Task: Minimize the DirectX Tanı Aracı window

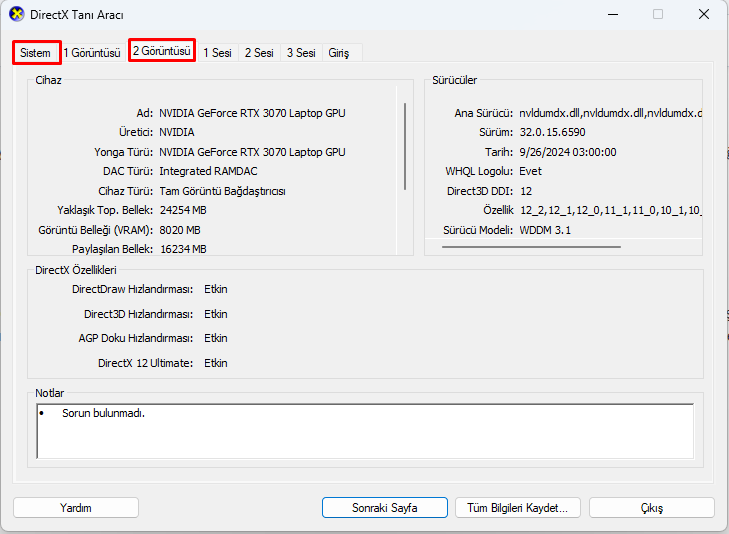Action: point(613,14)
